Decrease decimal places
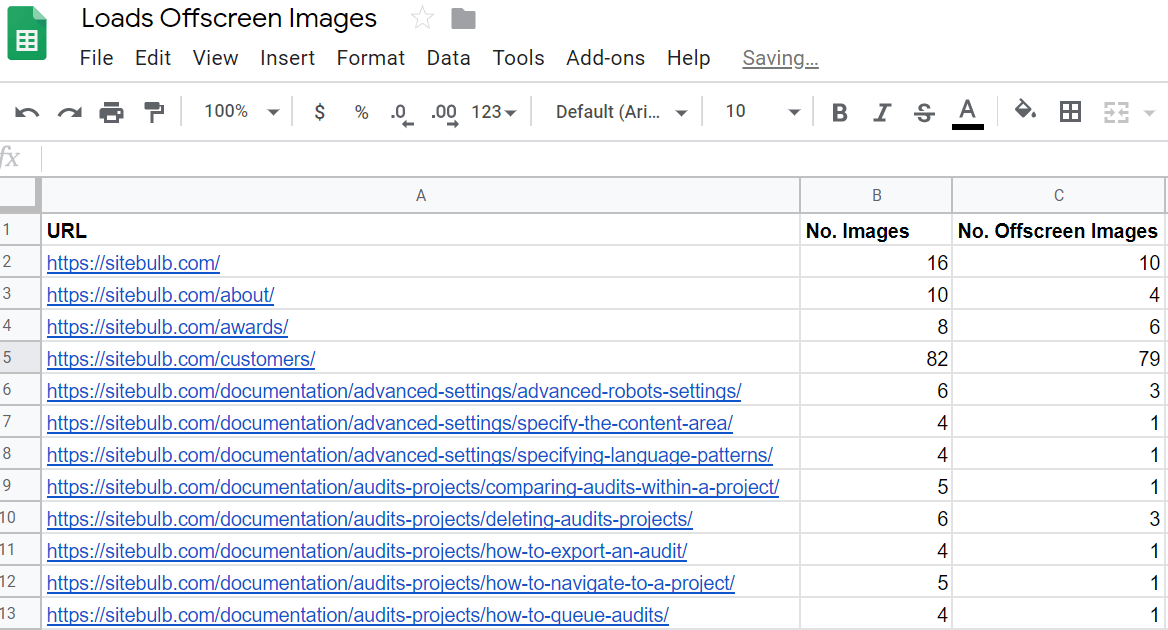 [x=402, y=114]
